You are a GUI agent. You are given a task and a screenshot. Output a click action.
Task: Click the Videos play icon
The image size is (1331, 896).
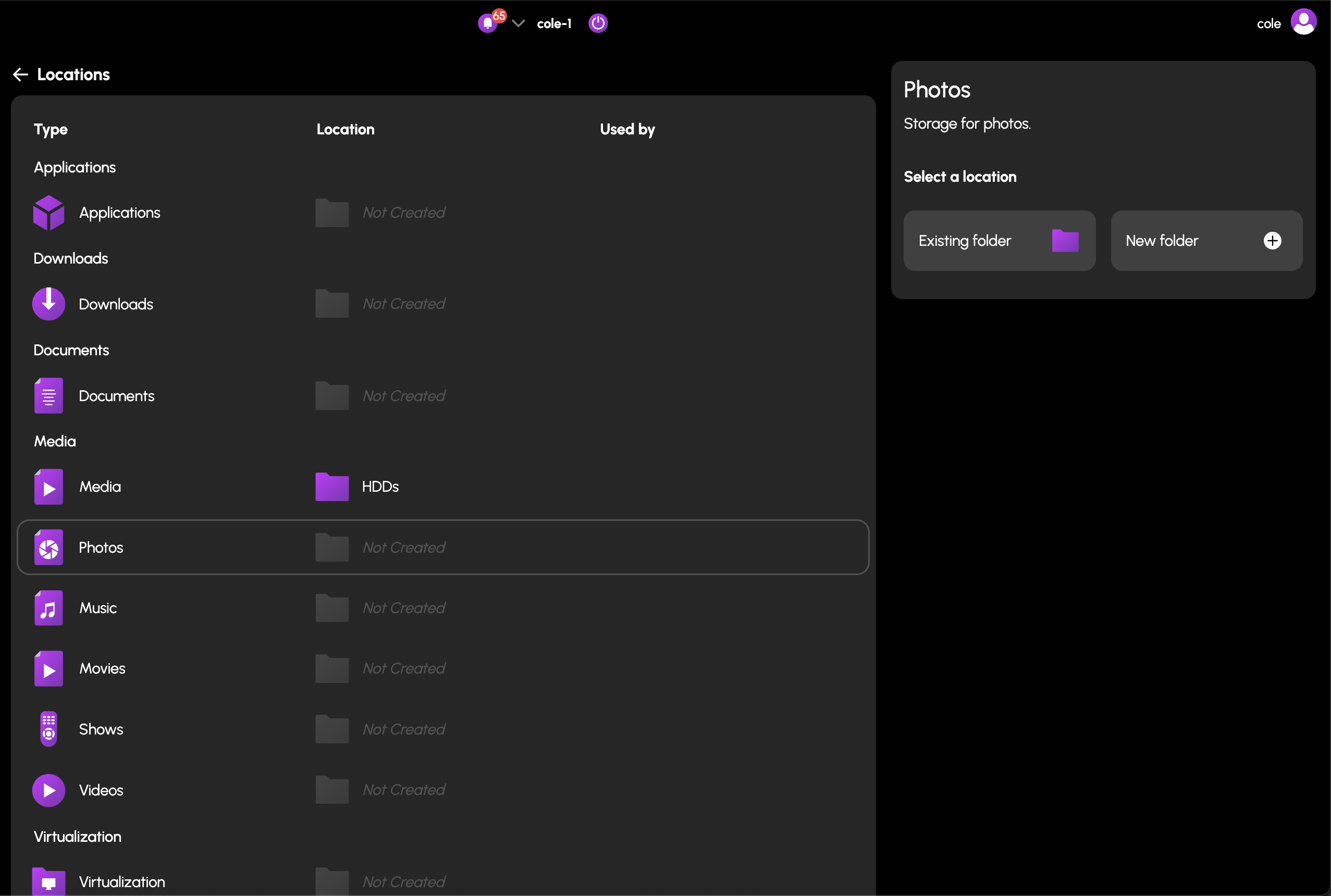pos(48,790)
